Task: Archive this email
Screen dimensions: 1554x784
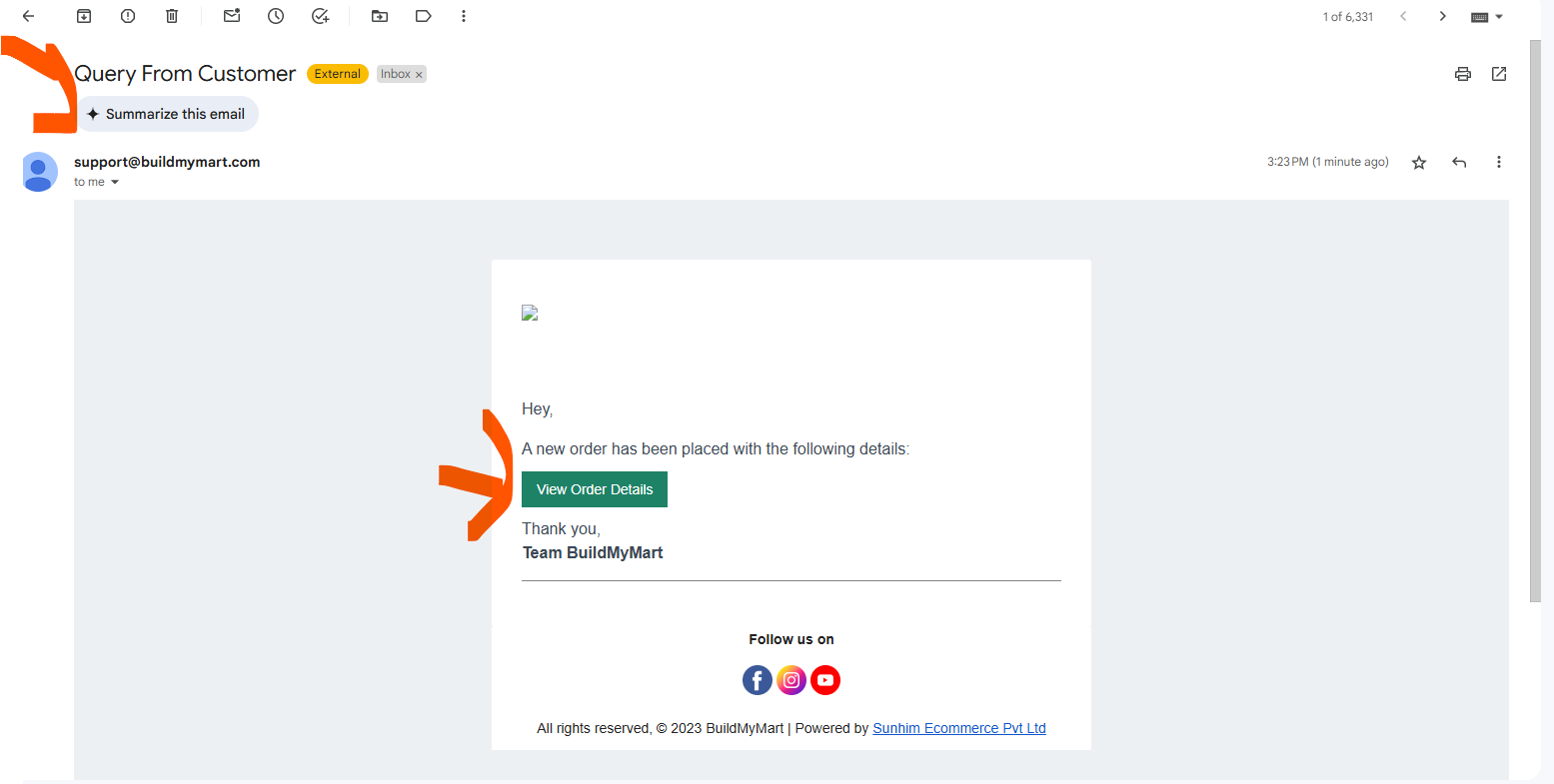Action: (84, 16)
